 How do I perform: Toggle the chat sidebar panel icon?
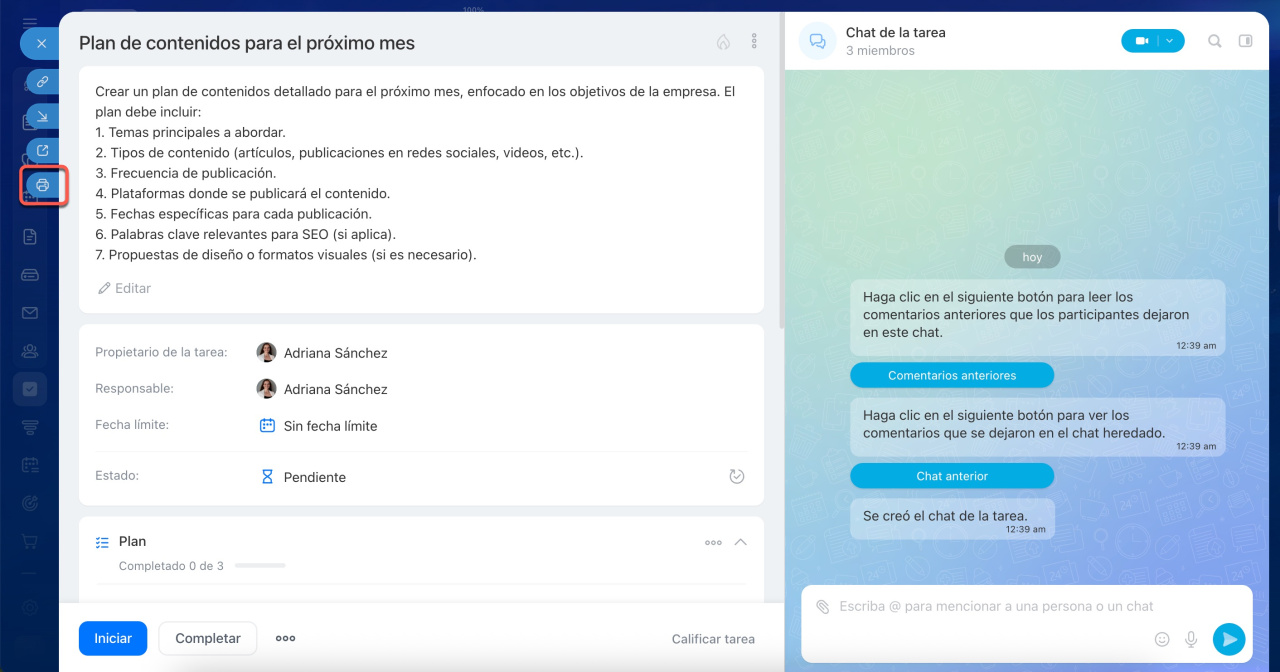1245,41
